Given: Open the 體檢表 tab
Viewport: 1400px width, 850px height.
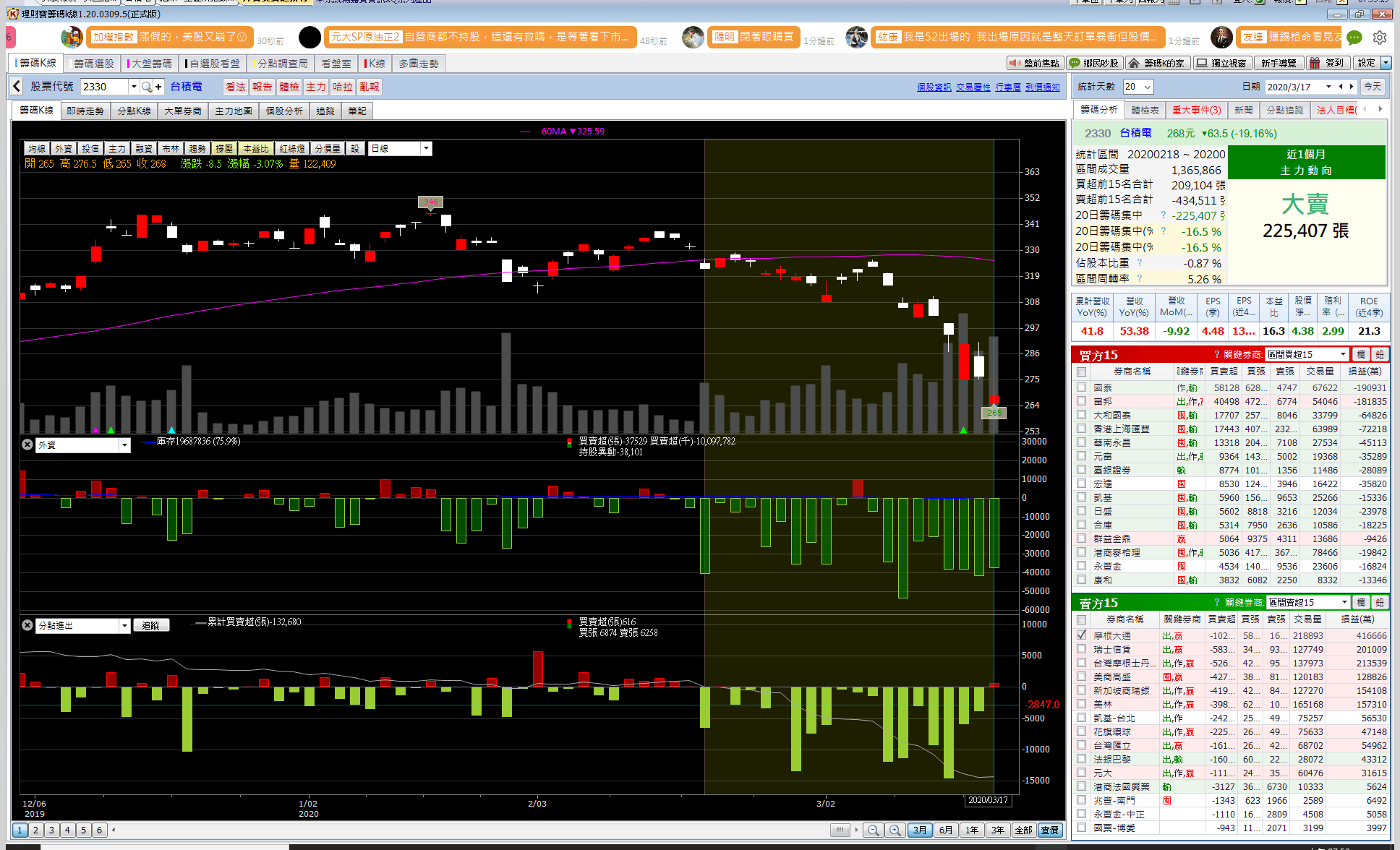Looking at the screenshot, I should pyautogui.click(x=1145, y=110).
